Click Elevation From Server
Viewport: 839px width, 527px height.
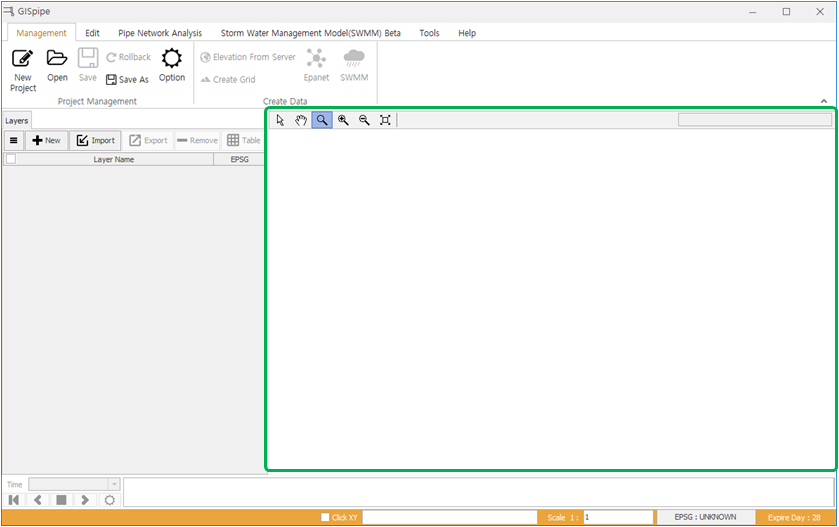[x=248, y=57]
